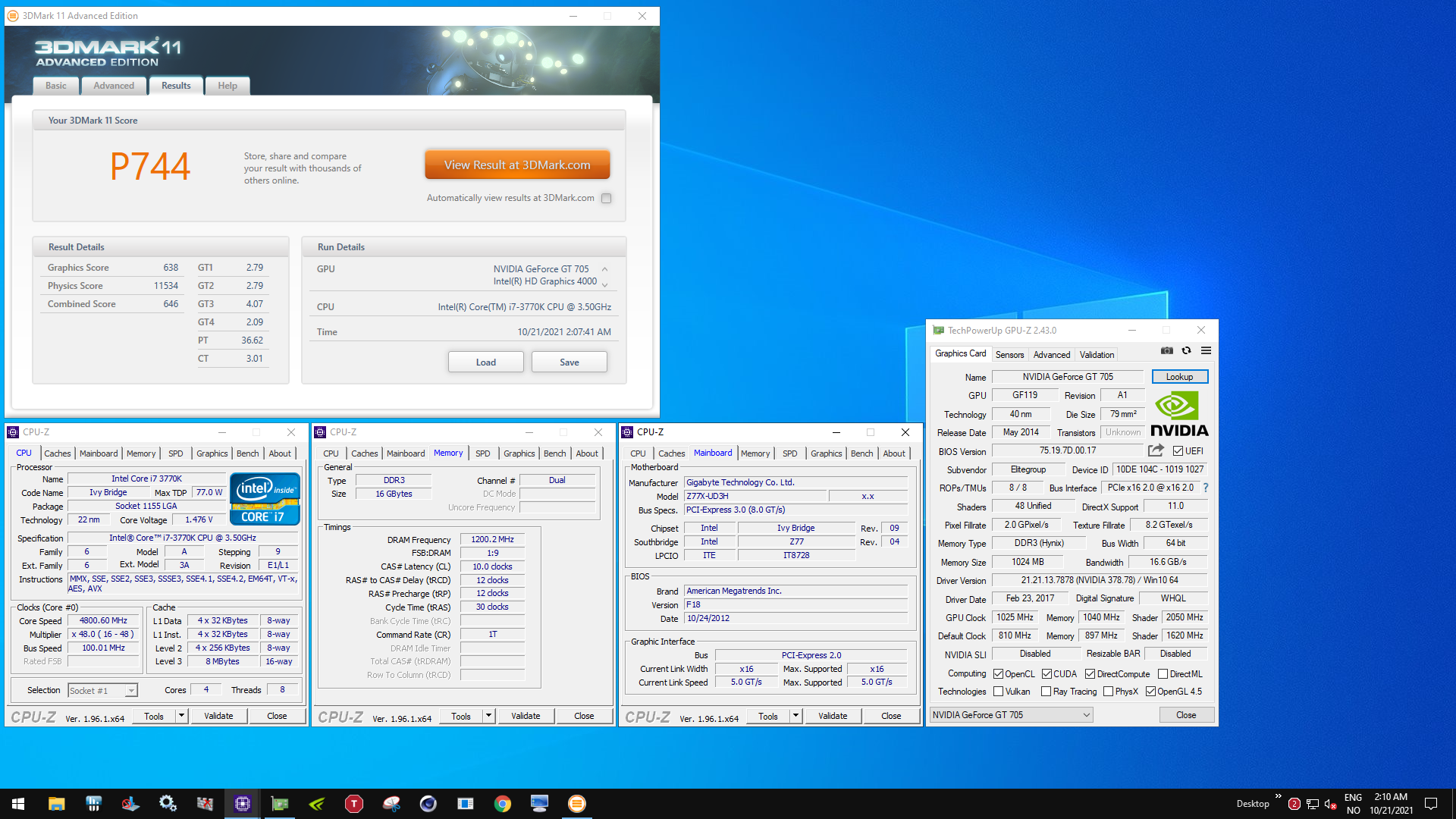
Task: Open the GPU-Z hamburger menu
Action: click(1206, 350)
